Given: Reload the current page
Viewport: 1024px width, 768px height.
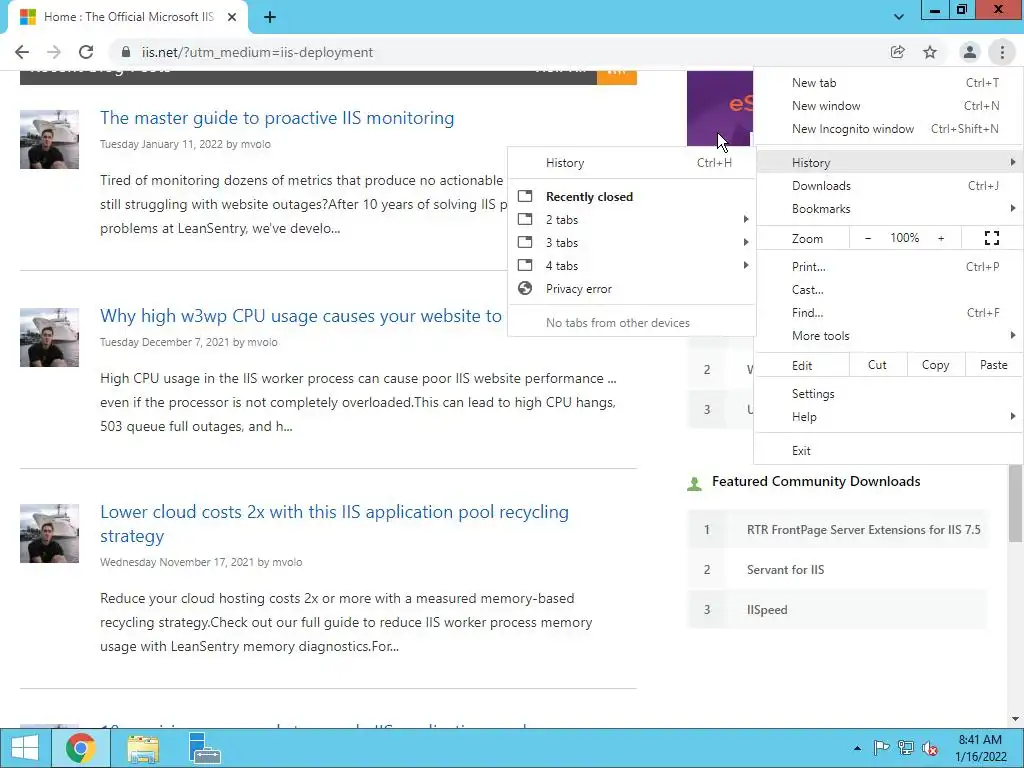Looking at the screenshot, I should pyautogui.click(x=86, y=52).
